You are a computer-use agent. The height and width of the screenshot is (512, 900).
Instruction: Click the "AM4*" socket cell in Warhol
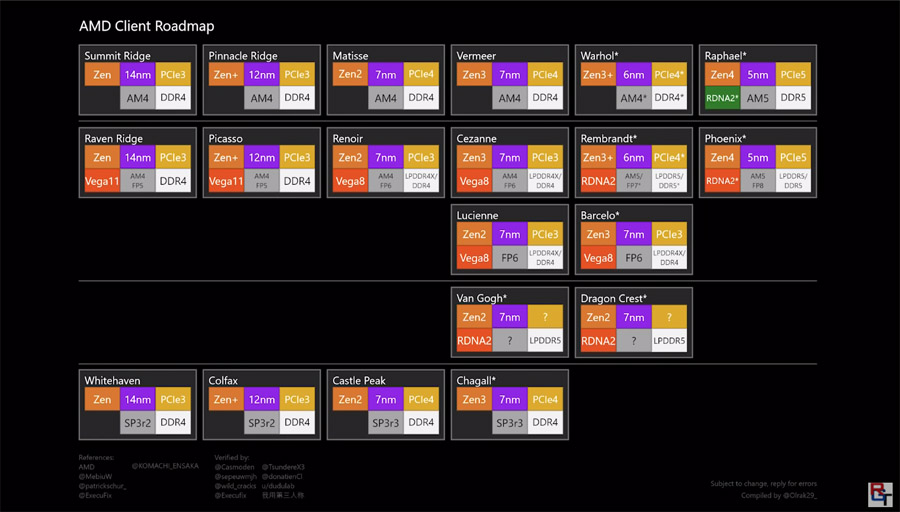634,98
